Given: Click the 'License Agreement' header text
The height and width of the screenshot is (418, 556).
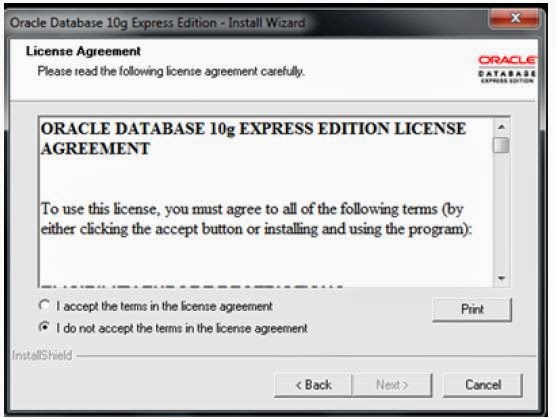Looking at the screenshot, I should click(x=83, y=51).
